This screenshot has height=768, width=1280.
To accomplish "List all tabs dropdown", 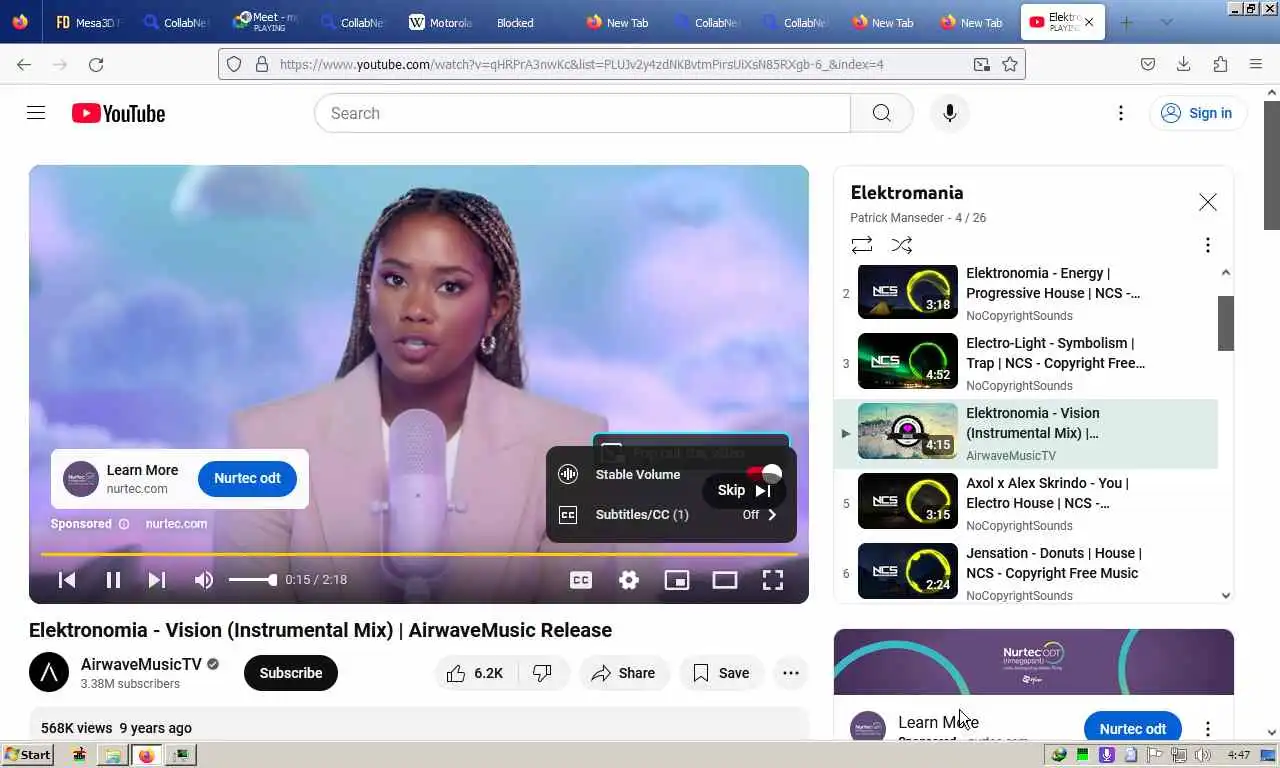I will (x=1166, y=22).
